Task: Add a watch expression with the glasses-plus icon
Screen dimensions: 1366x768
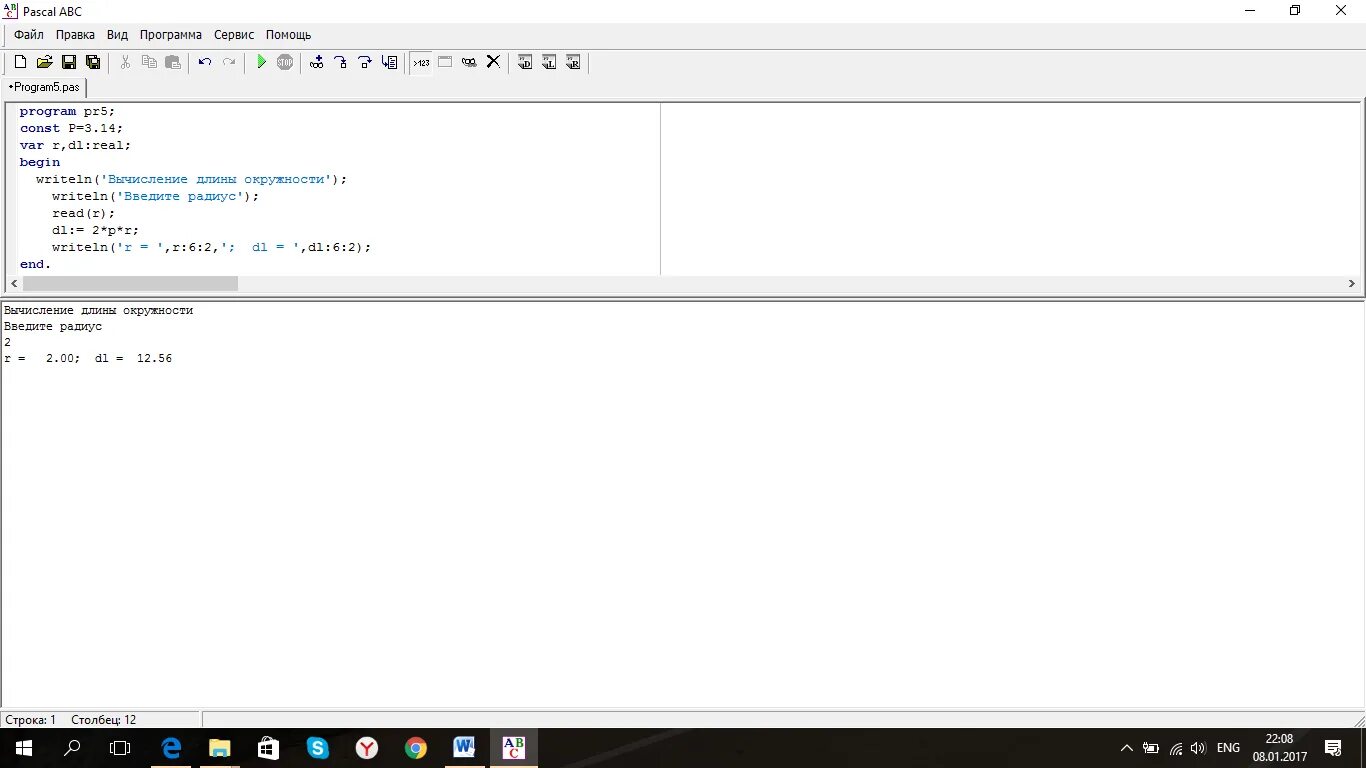Action: (x=317, y=62)
